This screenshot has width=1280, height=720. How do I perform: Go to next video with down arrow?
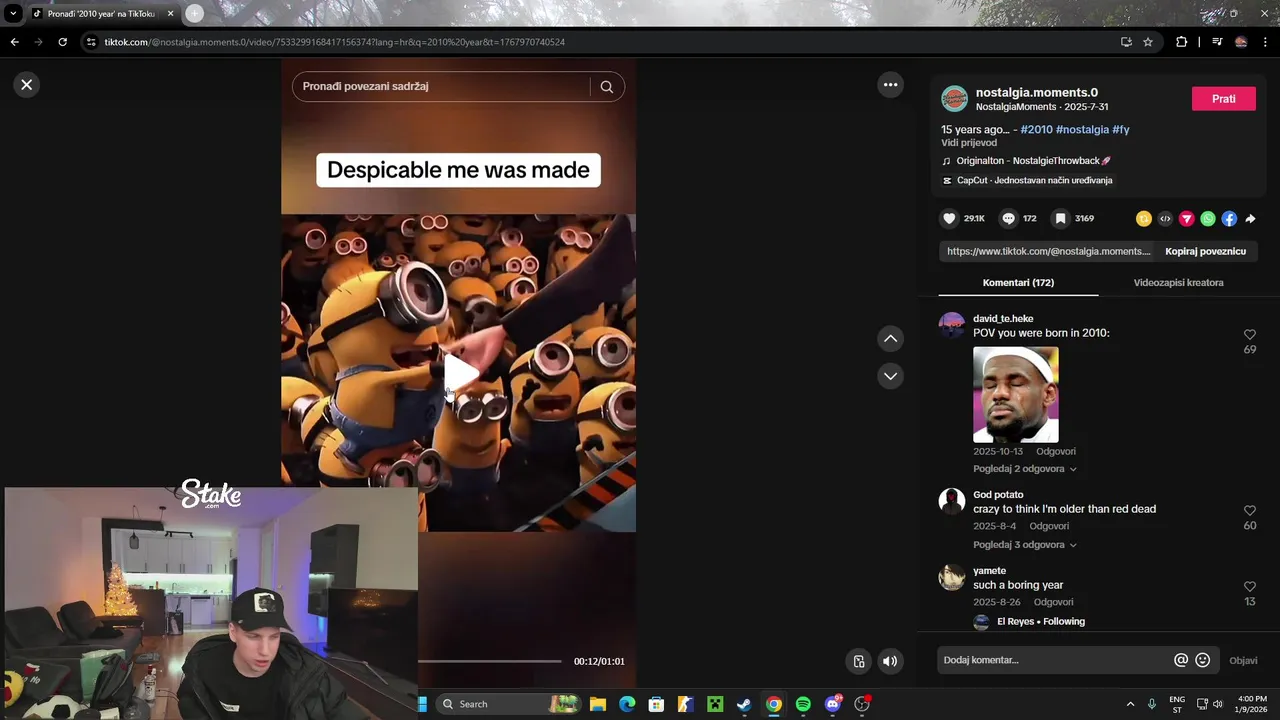click(x=890, y=376)
